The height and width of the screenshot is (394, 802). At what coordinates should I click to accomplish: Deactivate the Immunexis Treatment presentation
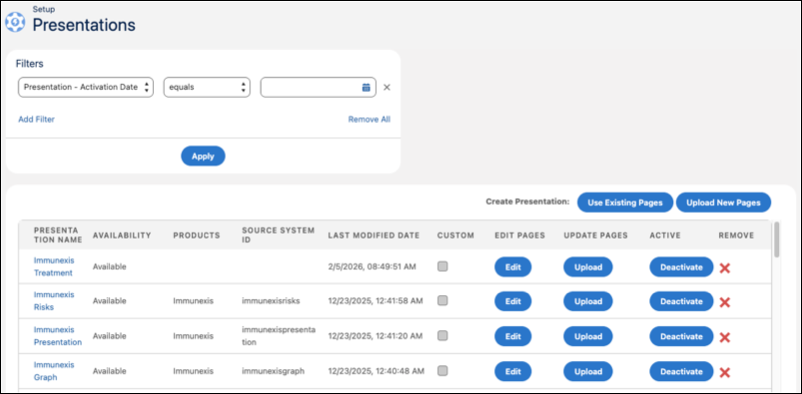681,267
